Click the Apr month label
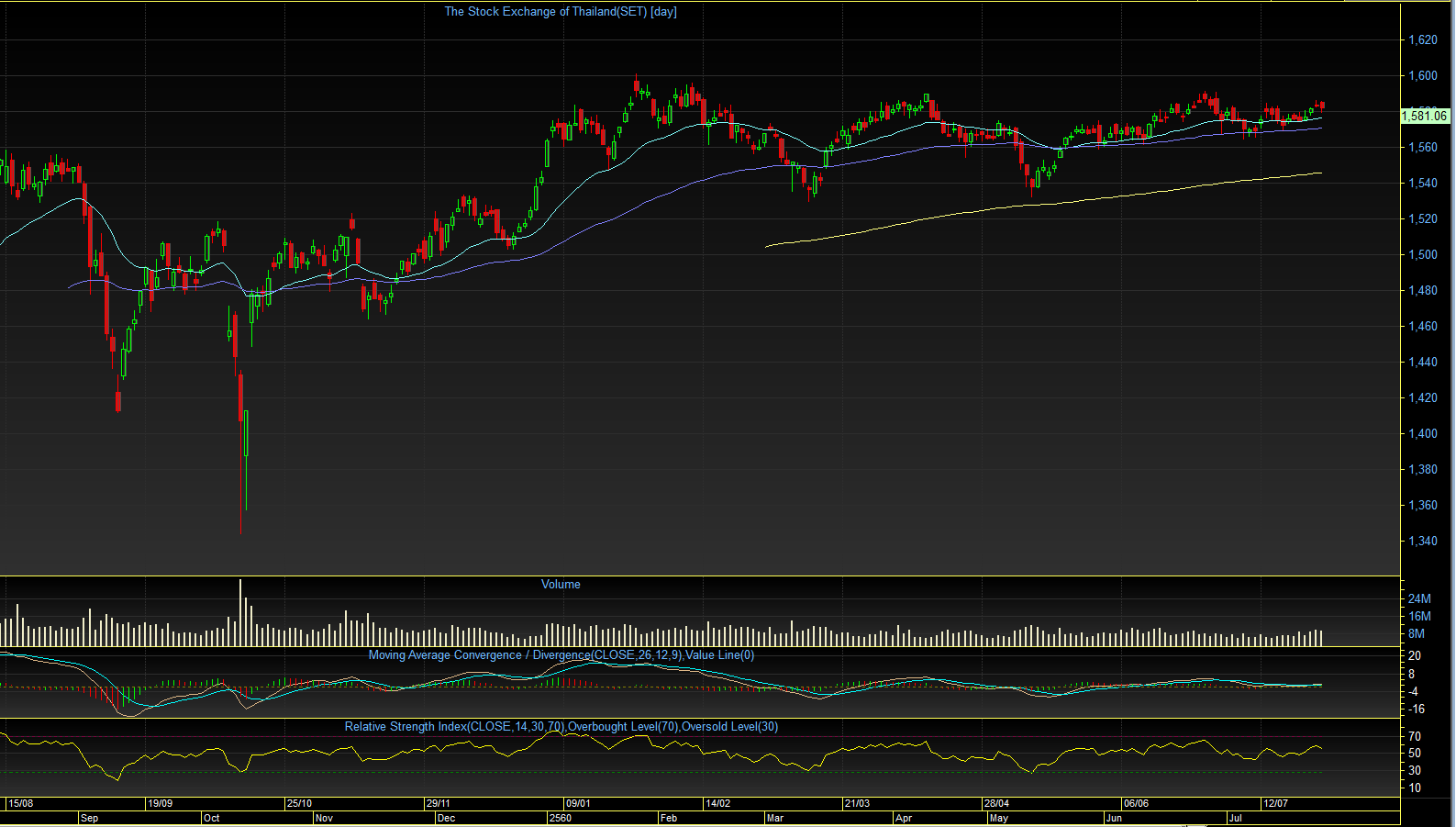This screenshot has width=1456, height=827. [904, 818]
